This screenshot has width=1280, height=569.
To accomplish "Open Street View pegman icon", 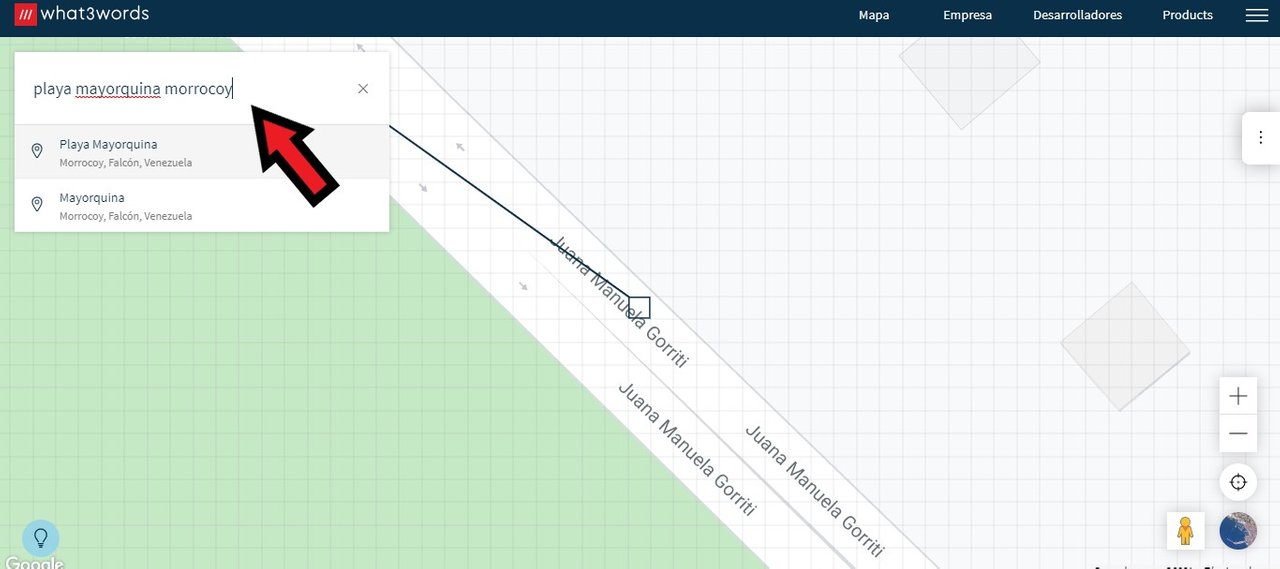I will 1185,530.
